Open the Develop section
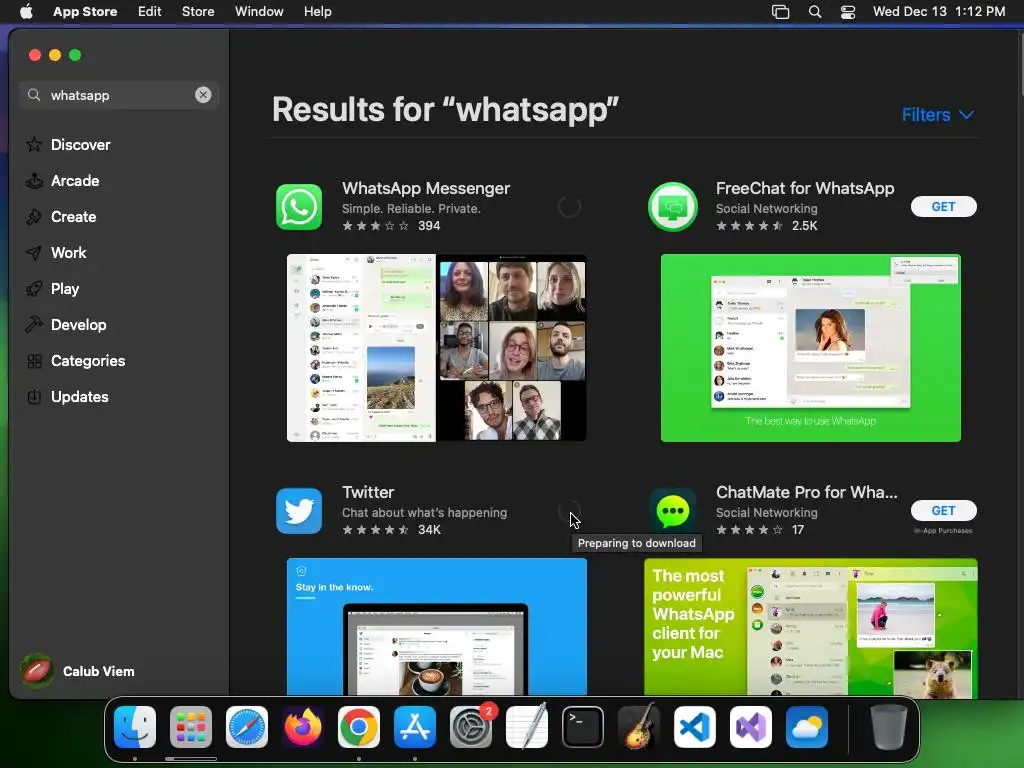 point(78,325)
